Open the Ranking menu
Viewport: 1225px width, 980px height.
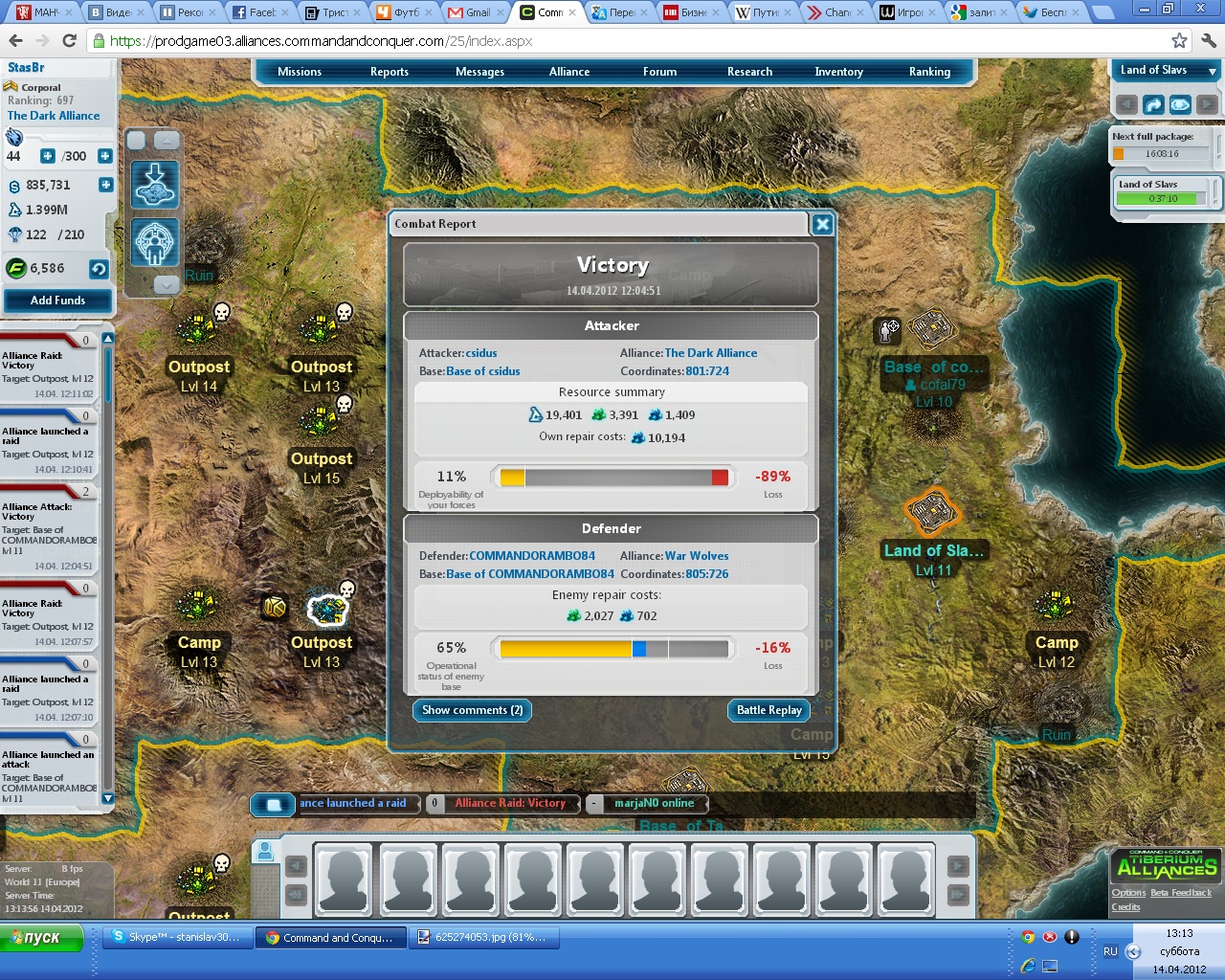coord(929,72)
